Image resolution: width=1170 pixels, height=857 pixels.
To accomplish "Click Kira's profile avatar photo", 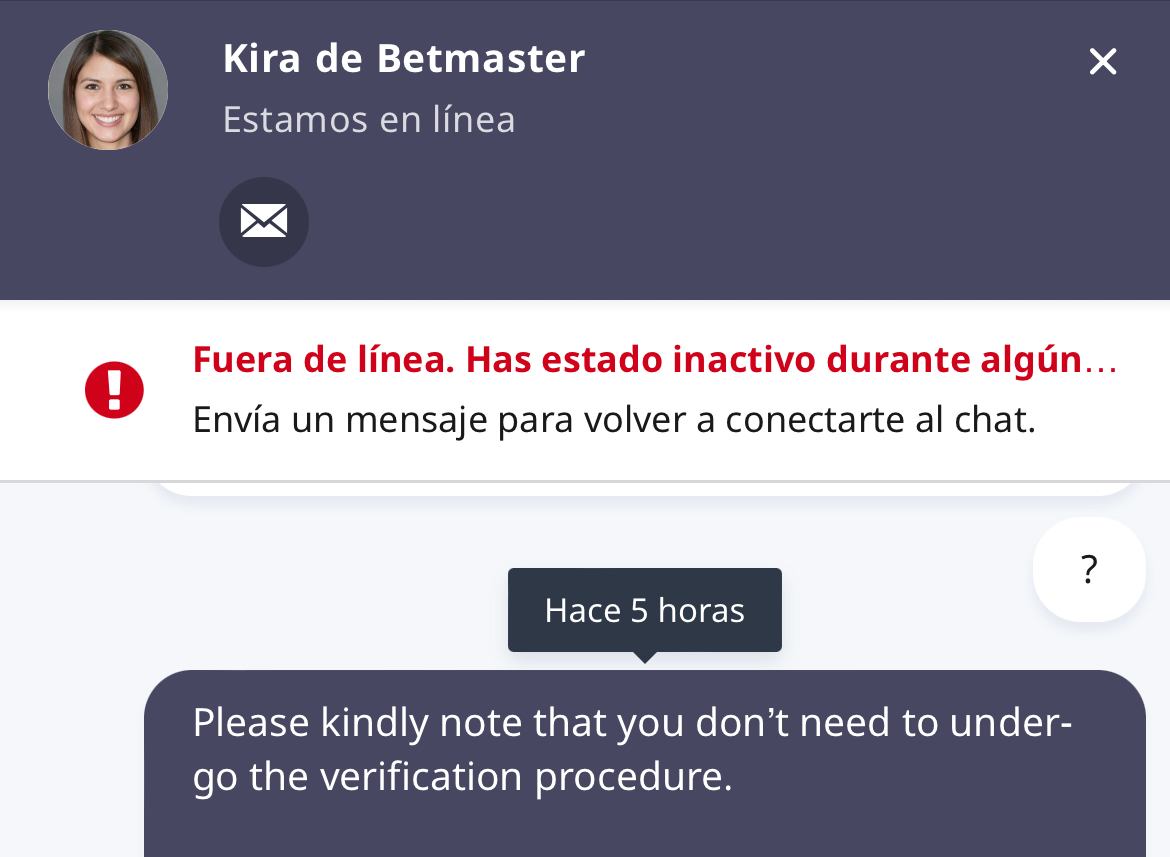I will click(108, 90).
